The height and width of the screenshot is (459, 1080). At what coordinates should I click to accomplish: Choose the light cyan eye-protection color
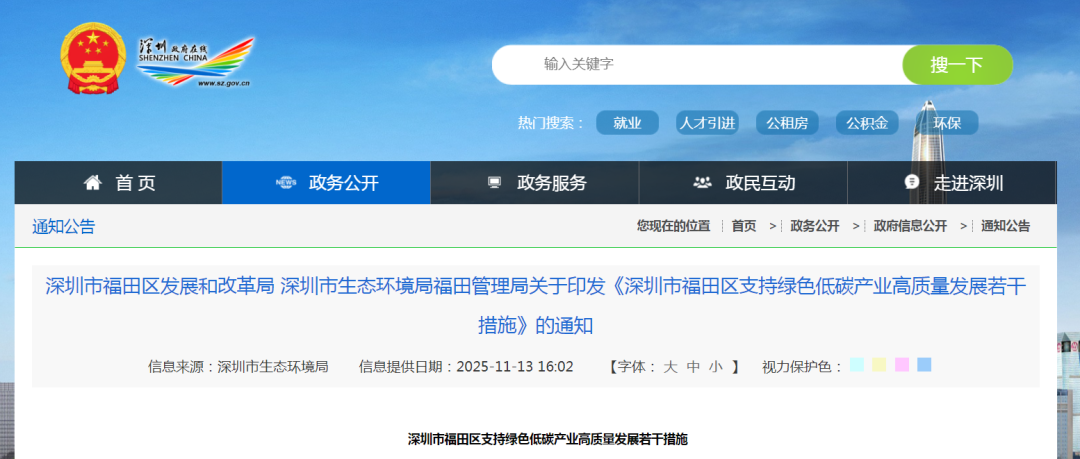click(856, 365)
